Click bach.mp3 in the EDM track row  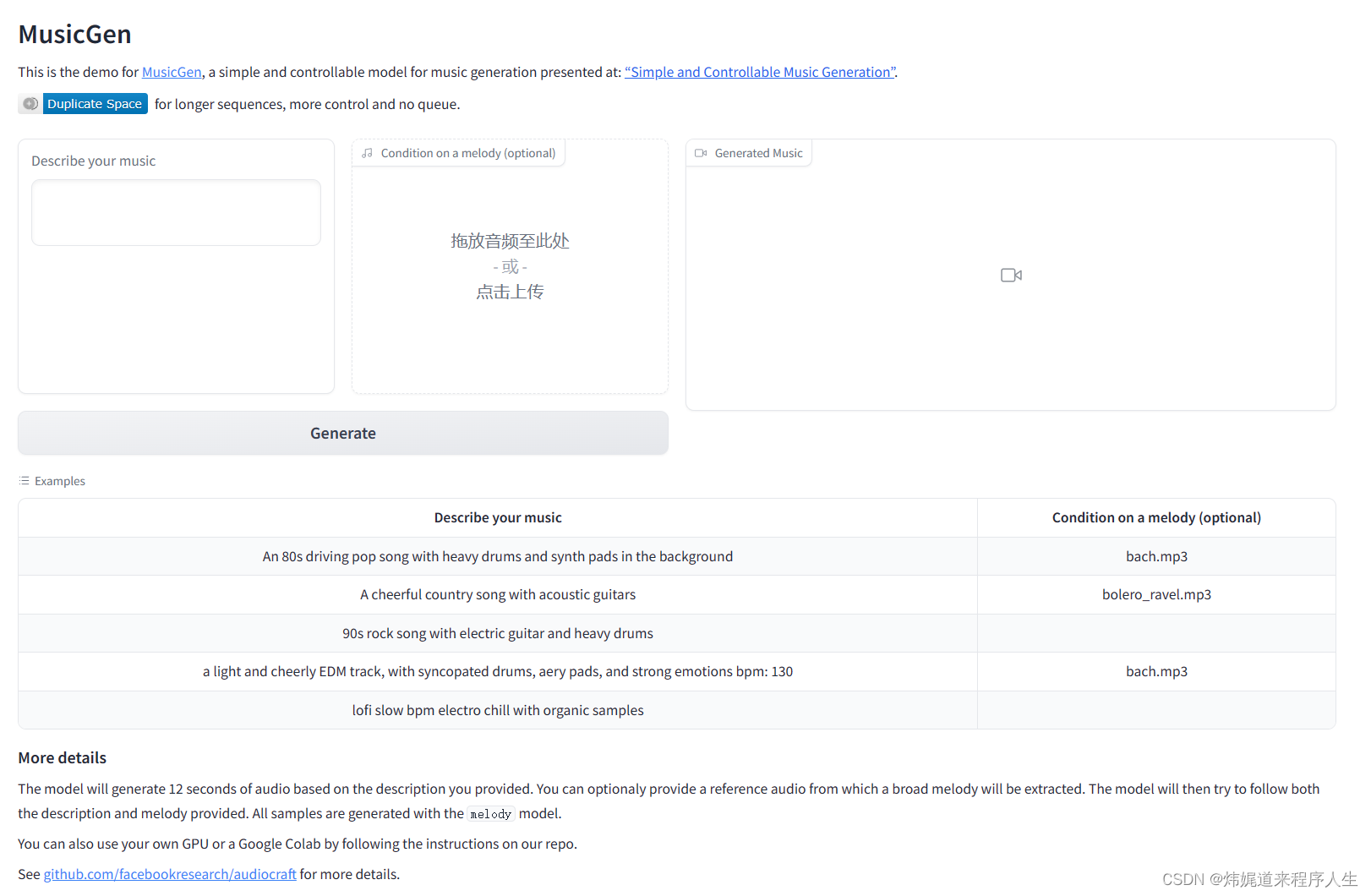pyautogui.click(x=1156, y=671)
